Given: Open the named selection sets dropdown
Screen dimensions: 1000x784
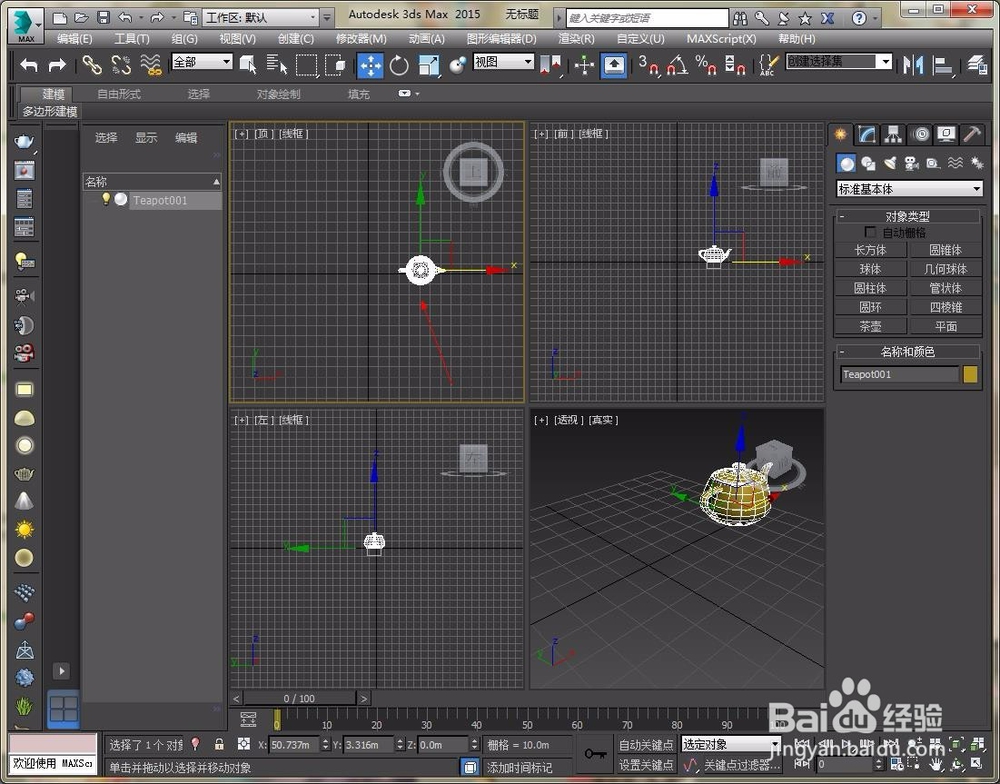Looking at the screenshot, I should (x=839, y=61).
